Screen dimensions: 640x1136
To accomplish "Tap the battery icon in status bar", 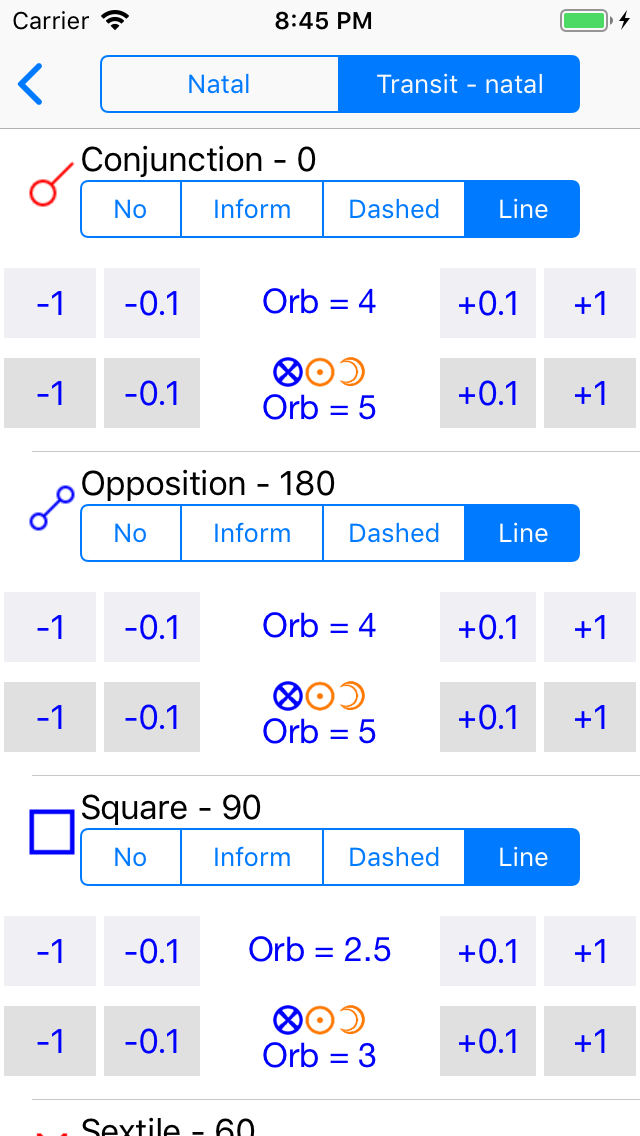I will coord(585,20).
